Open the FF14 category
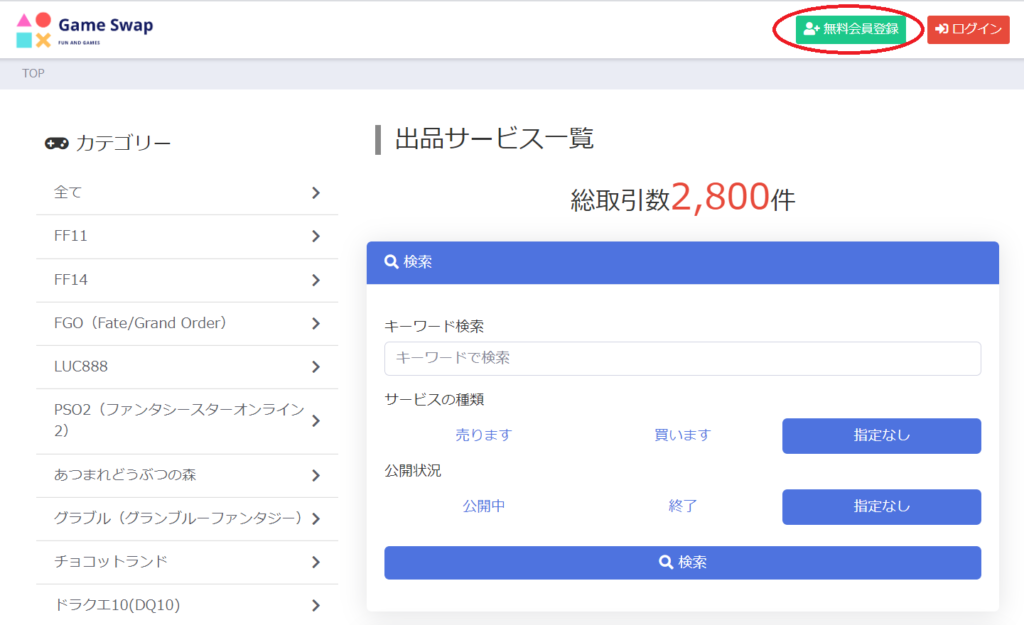Image resolution: width=1024 pixels, height=625 pixels. (x=187, y=280)
